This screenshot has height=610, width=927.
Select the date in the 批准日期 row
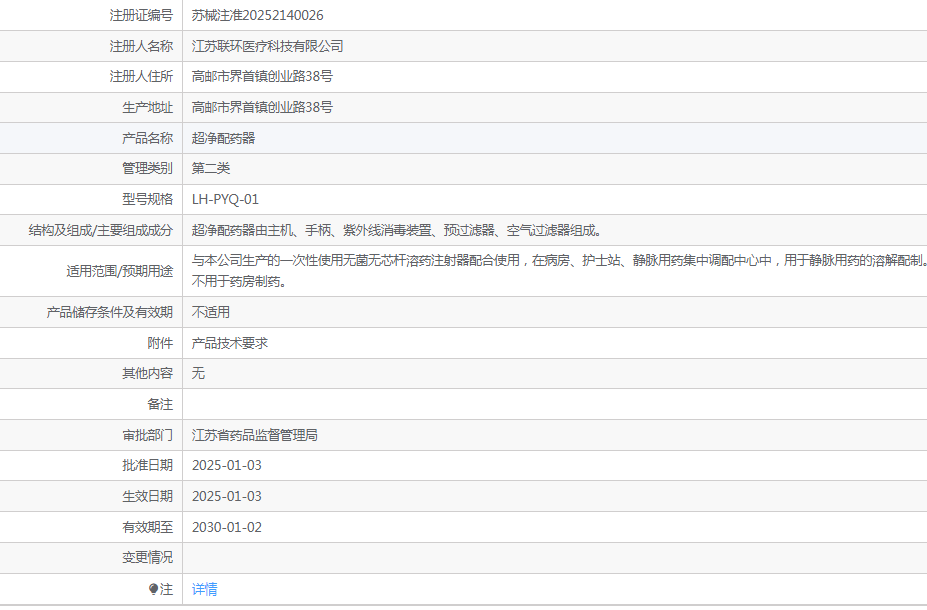226,466
